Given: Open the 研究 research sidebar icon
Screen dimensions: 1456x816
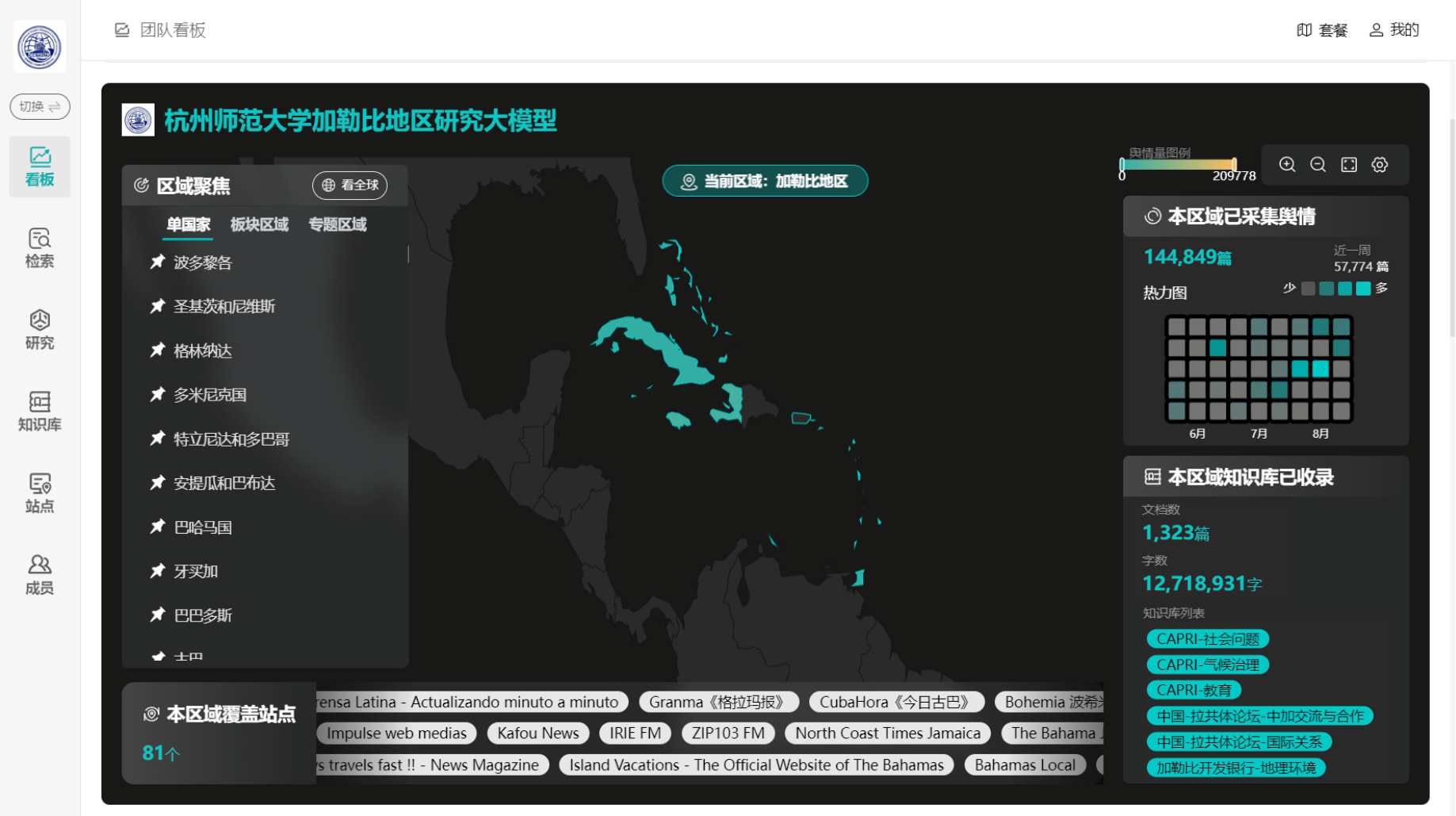Looking at the screenshot, I should pos(40,330).
